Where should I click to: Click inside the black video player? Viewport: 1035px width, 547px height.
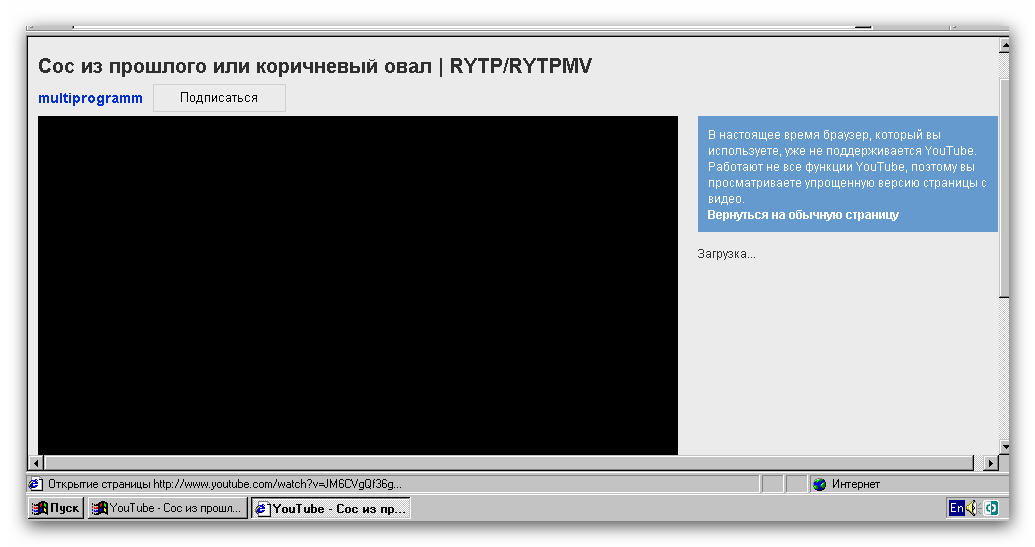(x=358, y=285)
